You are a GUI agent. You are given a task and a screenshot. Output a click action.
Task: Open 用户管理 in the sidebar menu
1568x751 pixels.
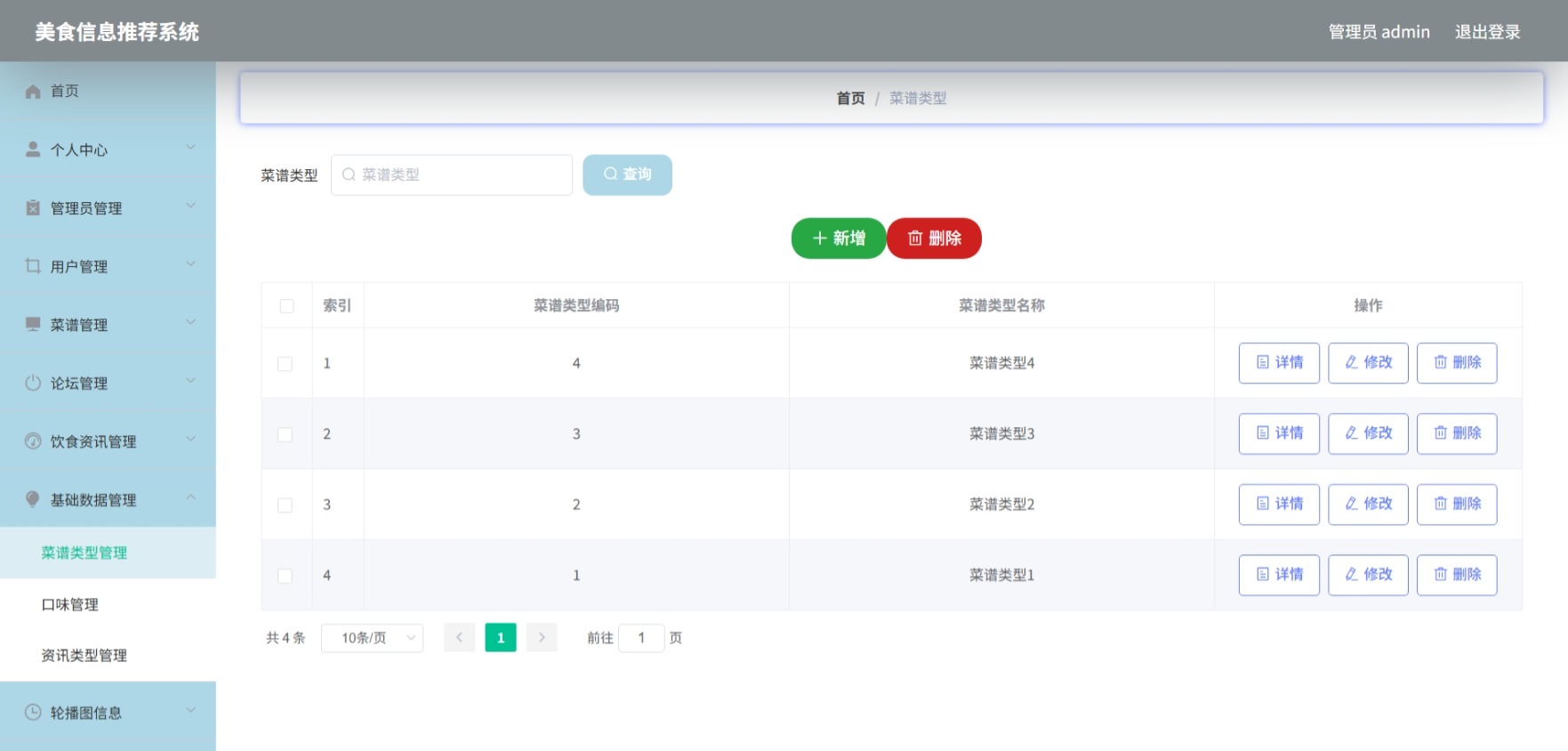click(108, 266)
